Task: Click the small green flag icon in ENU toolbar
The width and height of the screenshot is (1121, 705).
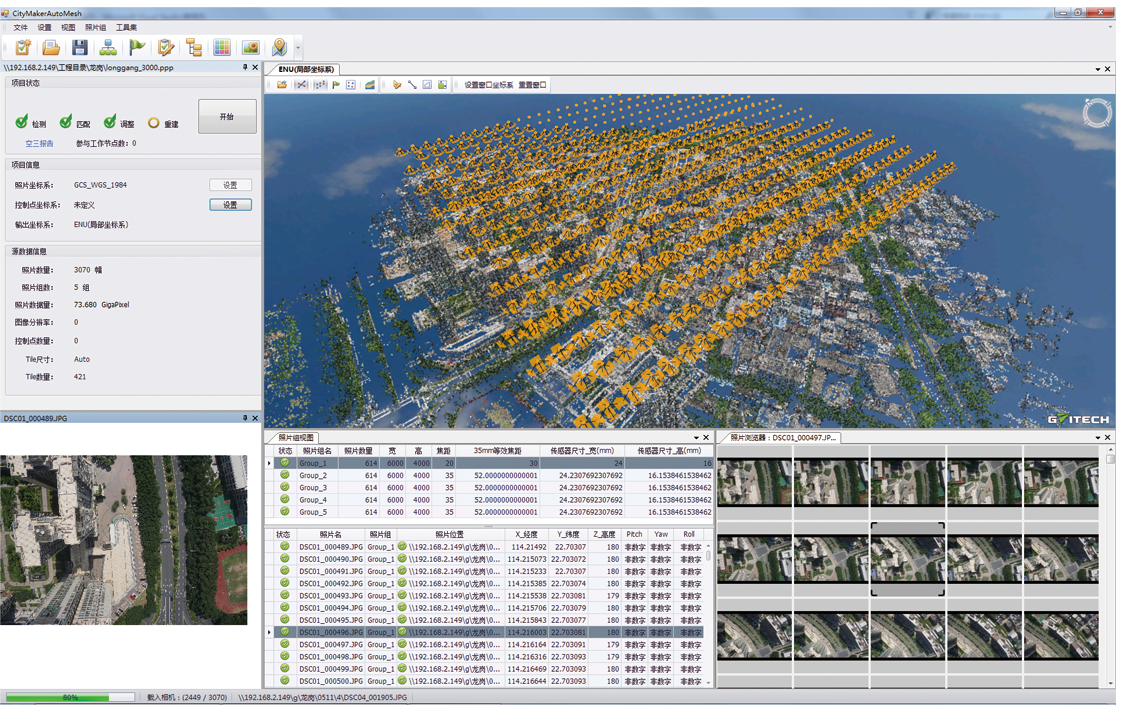Action: (336, 84)
